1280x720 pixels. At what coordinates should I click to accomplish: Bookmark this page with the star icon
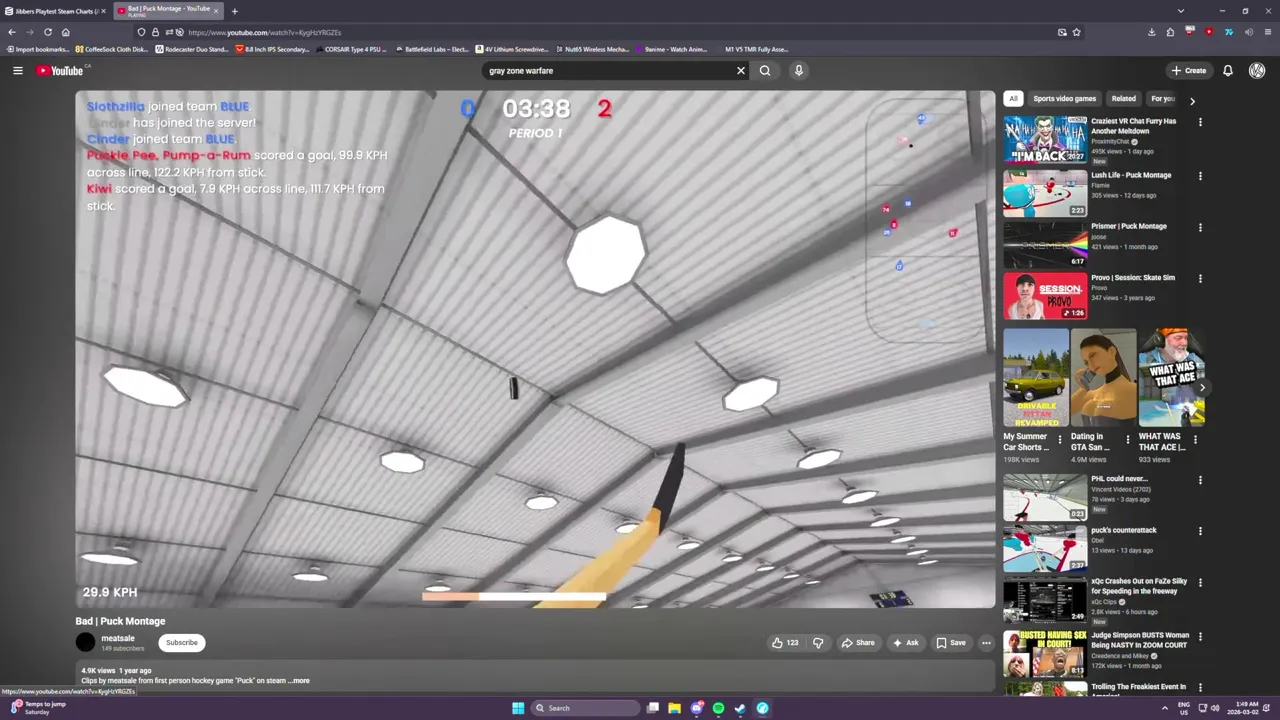(x=1076, y=32)
